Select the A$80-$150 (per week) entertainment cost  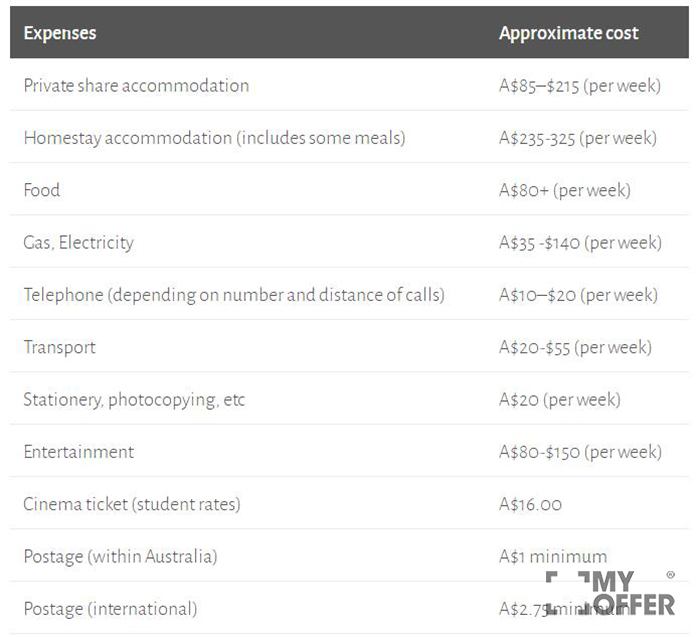pyautogui.click(x=580, y=452)
